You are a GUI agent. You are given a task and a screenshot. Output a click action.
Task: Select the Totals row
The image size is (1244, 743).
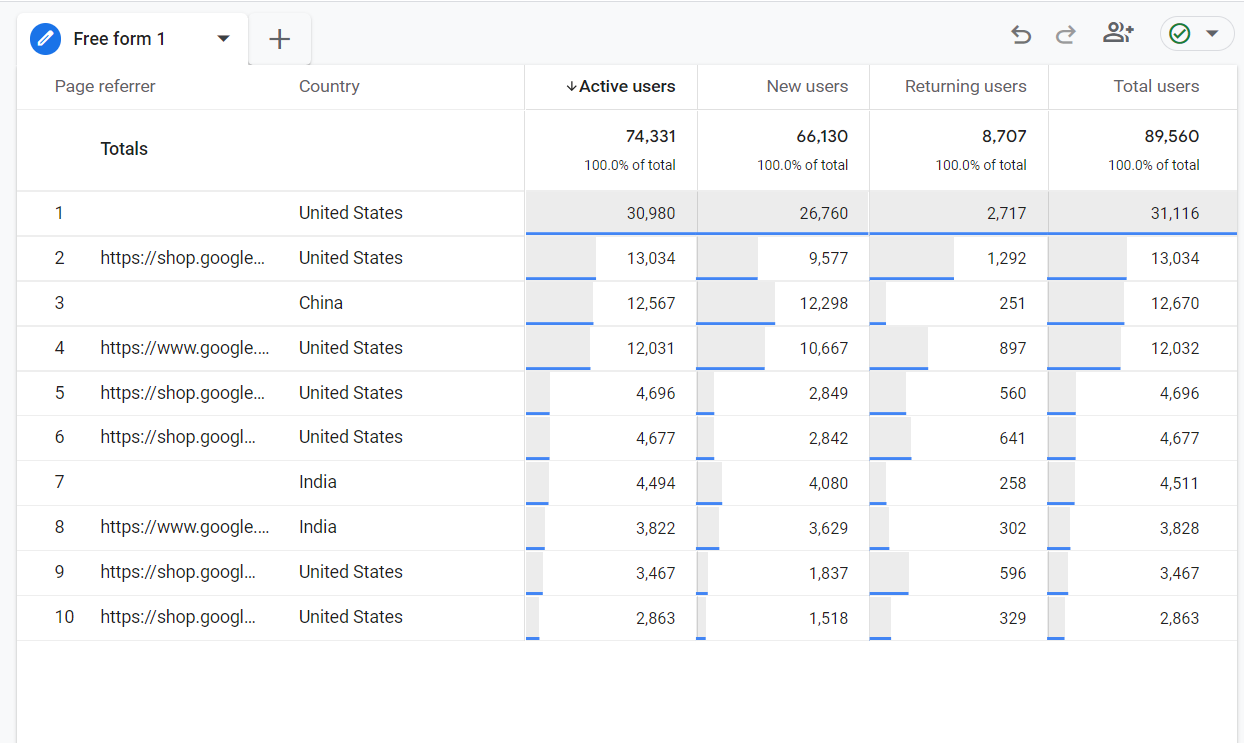click(123, 148)
